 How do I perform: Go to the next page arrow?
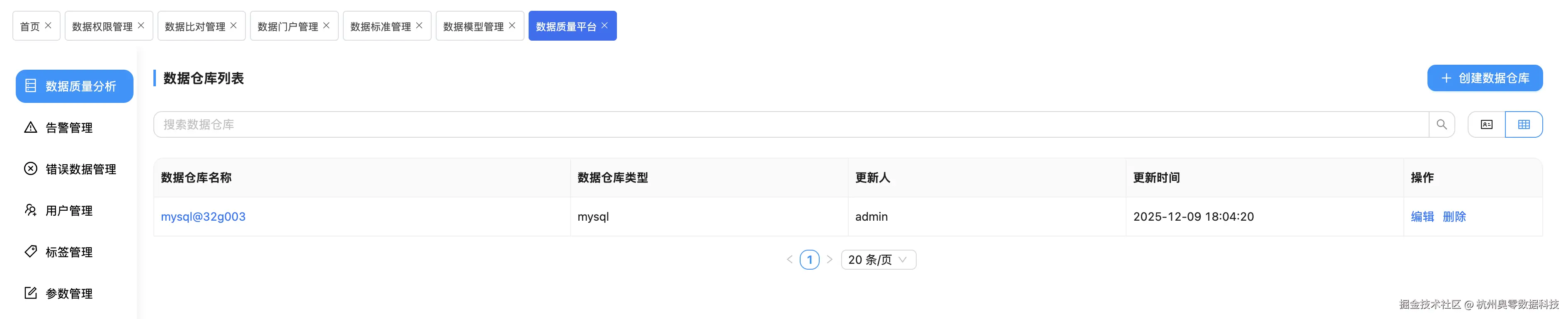(830, 260)
